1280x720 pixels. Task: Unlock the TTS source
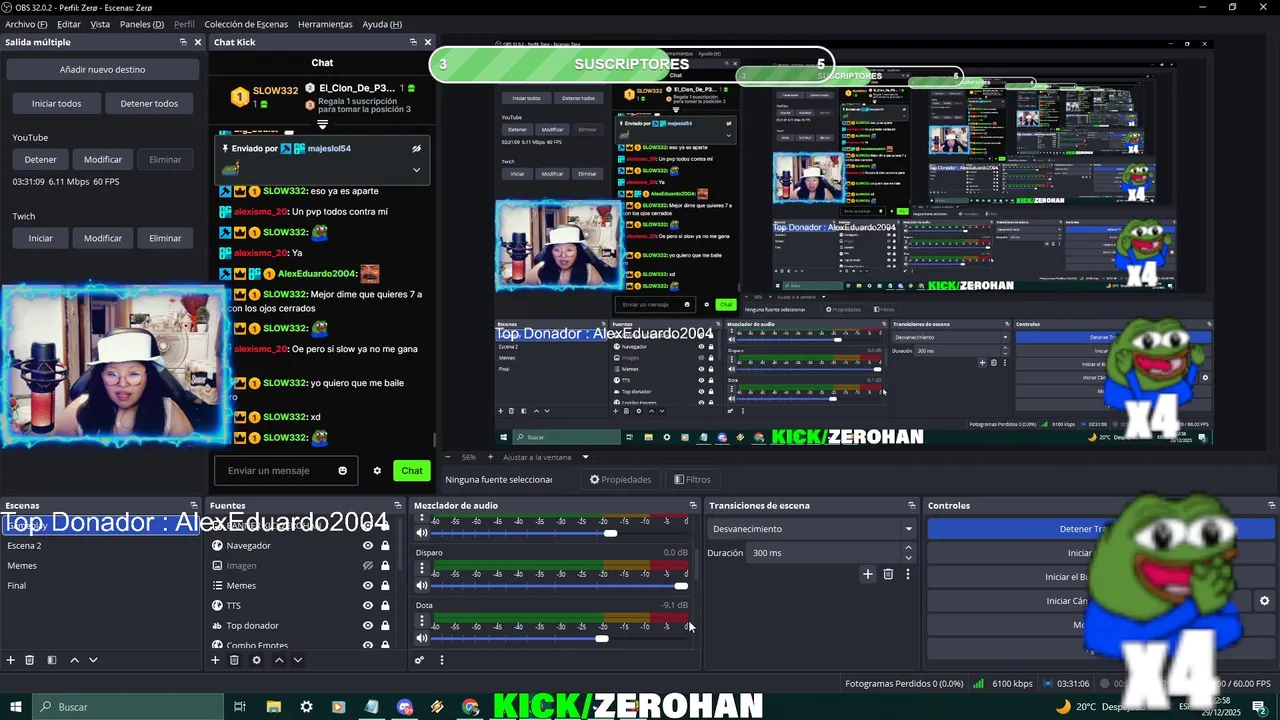(x=385, y=606)
